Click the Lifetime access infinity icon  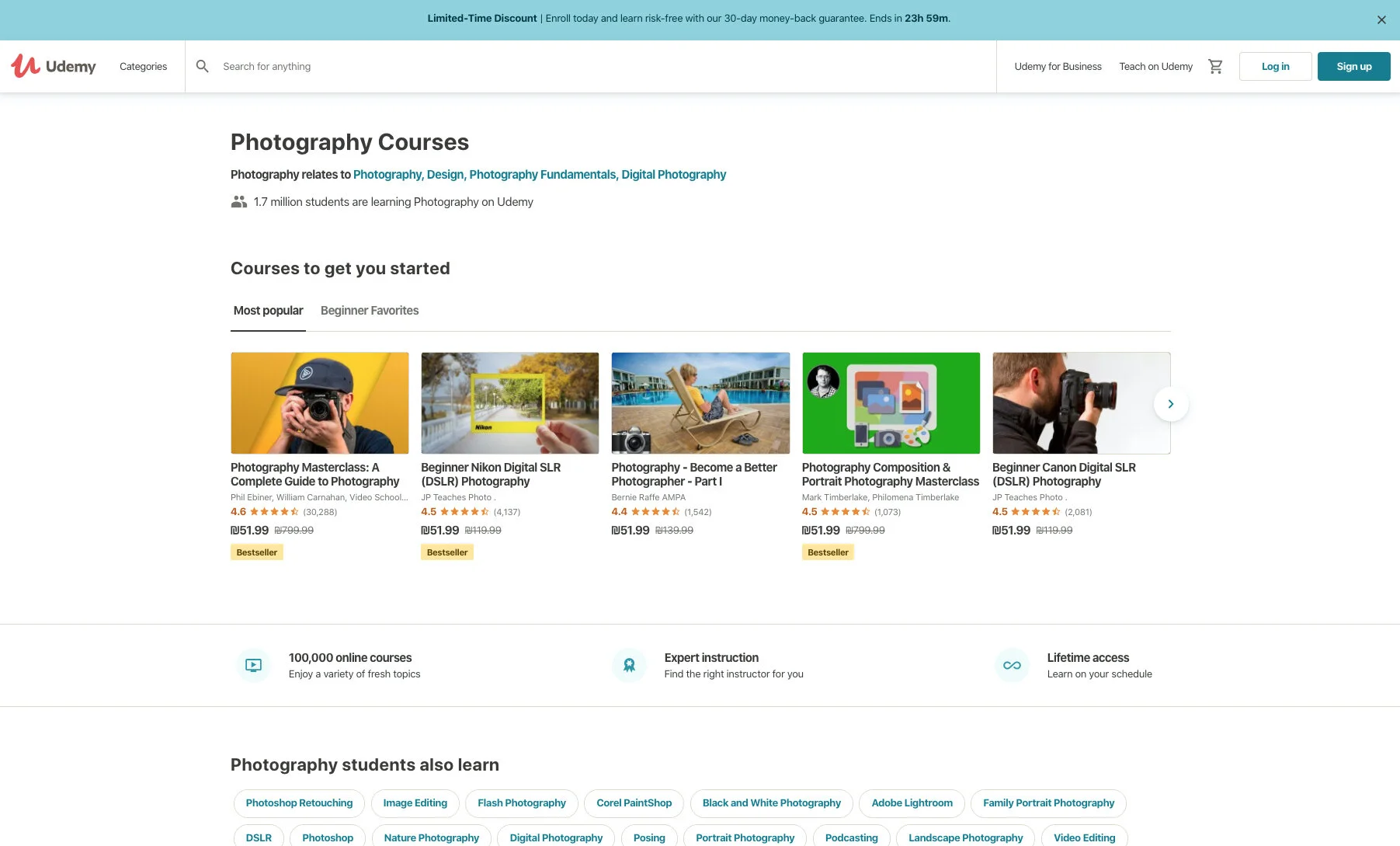(1012, 665)
